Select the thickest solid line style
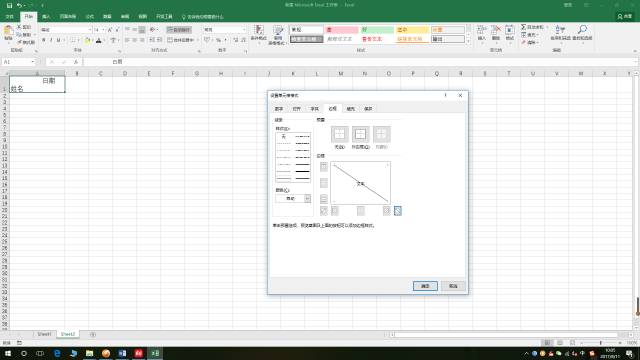 tap(302, 171)
